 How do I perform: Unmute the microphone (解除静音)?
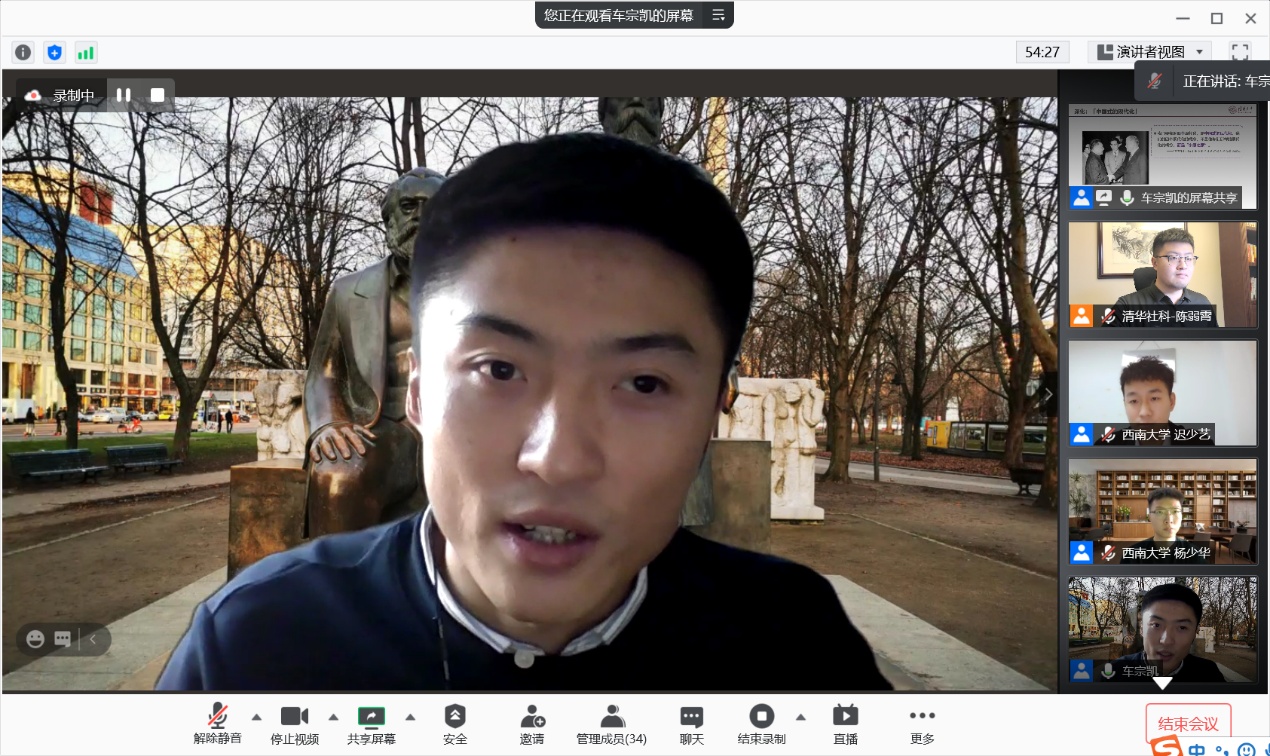click(218, 725)
